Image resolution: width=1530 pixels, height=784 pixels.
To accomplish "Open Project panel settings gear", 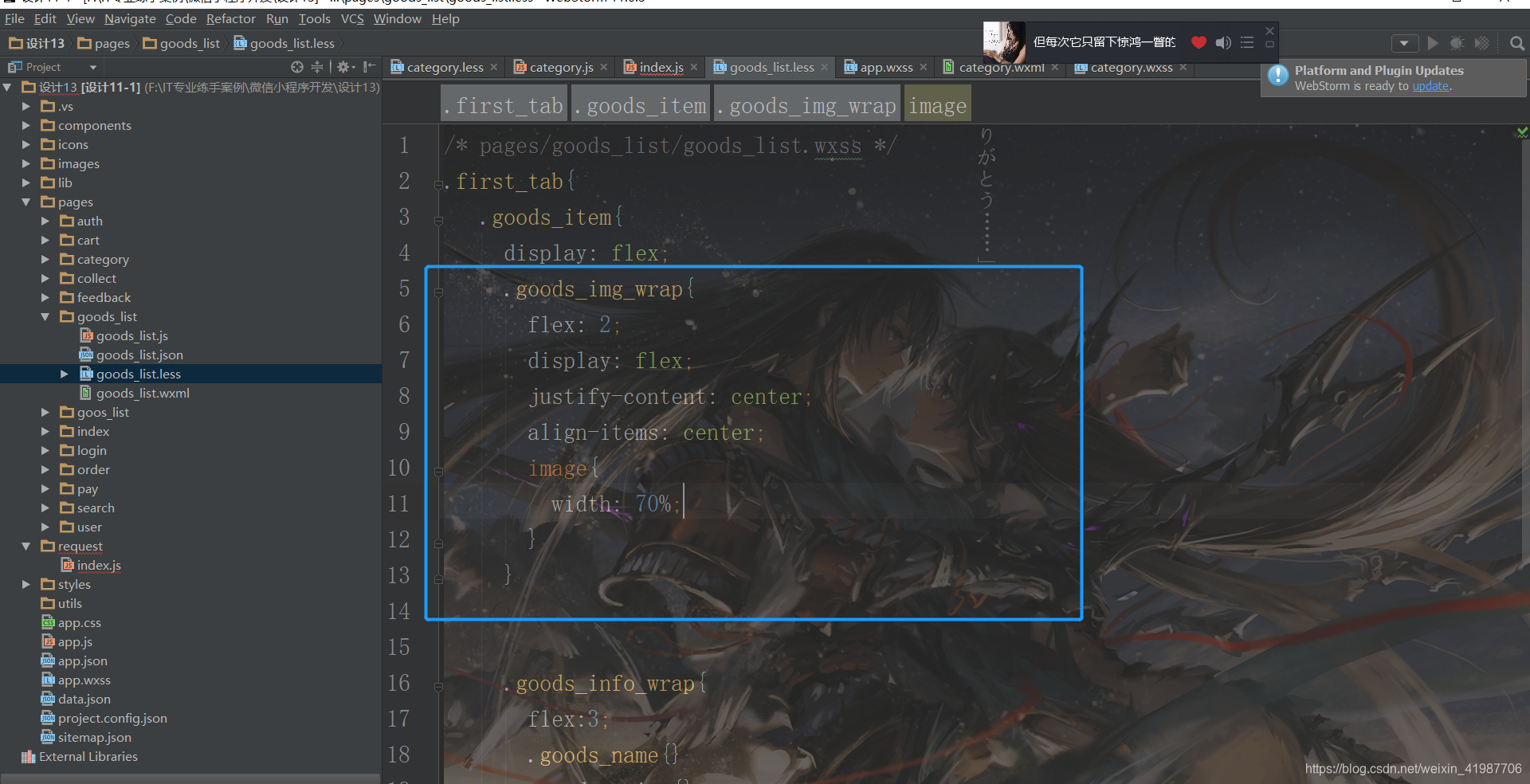I will [344, 67].
